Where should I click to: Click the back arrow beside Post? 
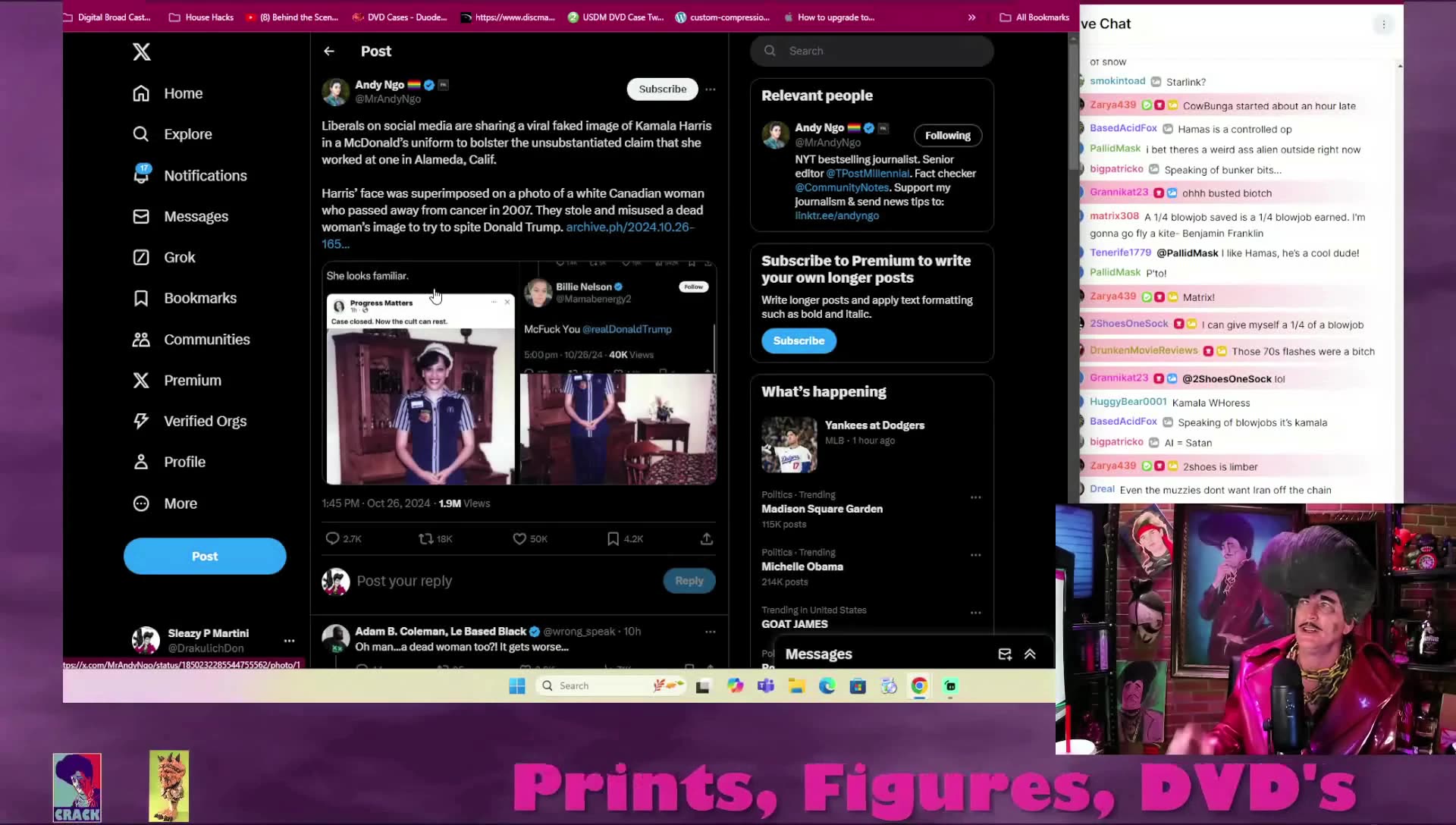(328, 51)
